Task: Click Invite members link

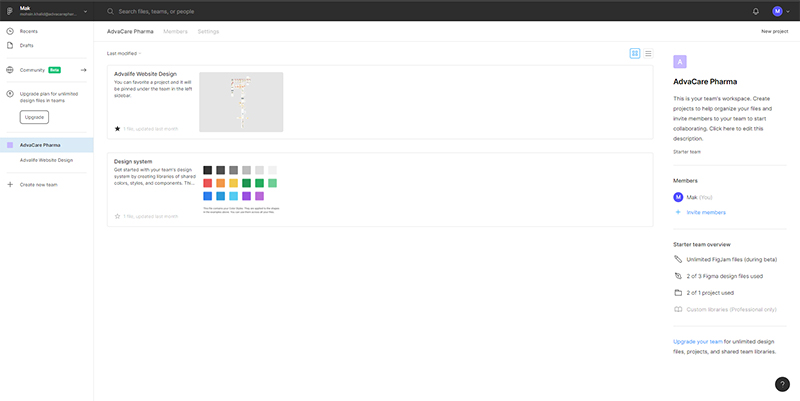Action: tap(706, 212)
